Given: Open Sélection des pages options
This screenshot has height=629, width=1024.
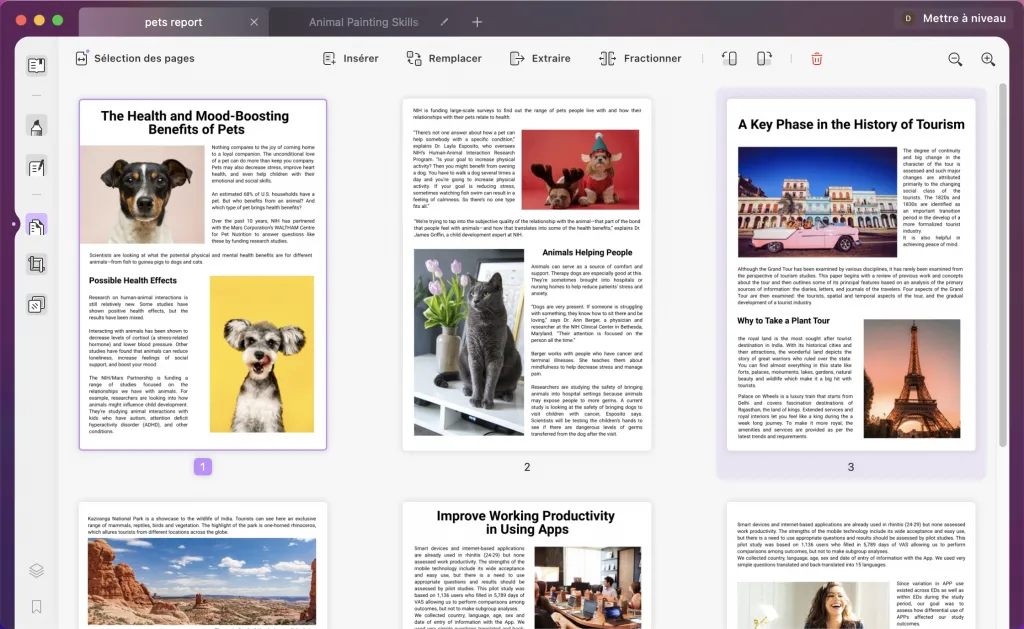Looking at the screenshot, I should pyautogui.click(x=135, y=59).
